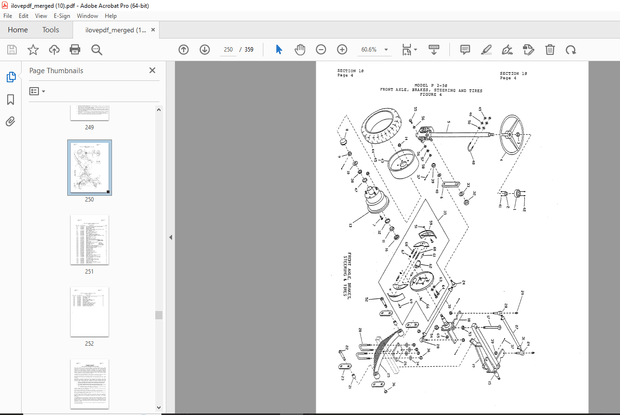The width and height of the screenshot is (620, 415).
Task: Open the Sign document tool
Action: (507, 50)
